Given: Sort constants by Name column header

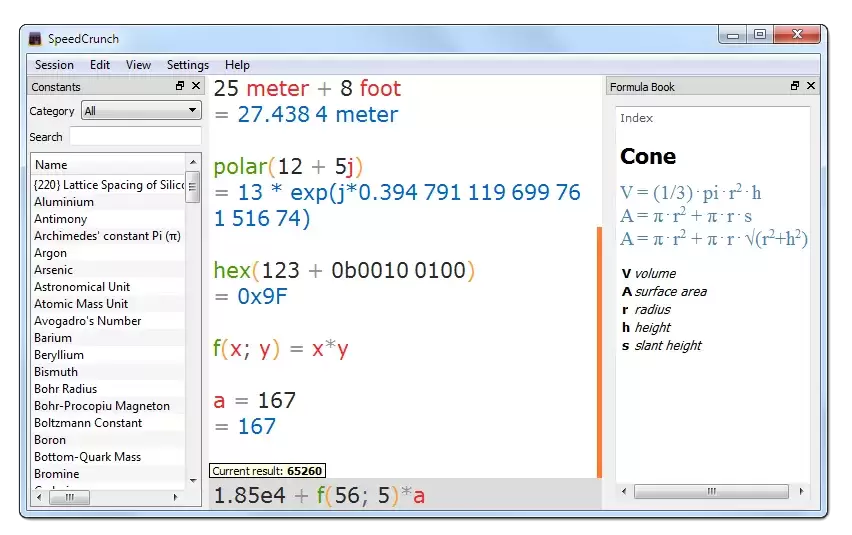Looking at the screenshot, I should tap(108, 165).
